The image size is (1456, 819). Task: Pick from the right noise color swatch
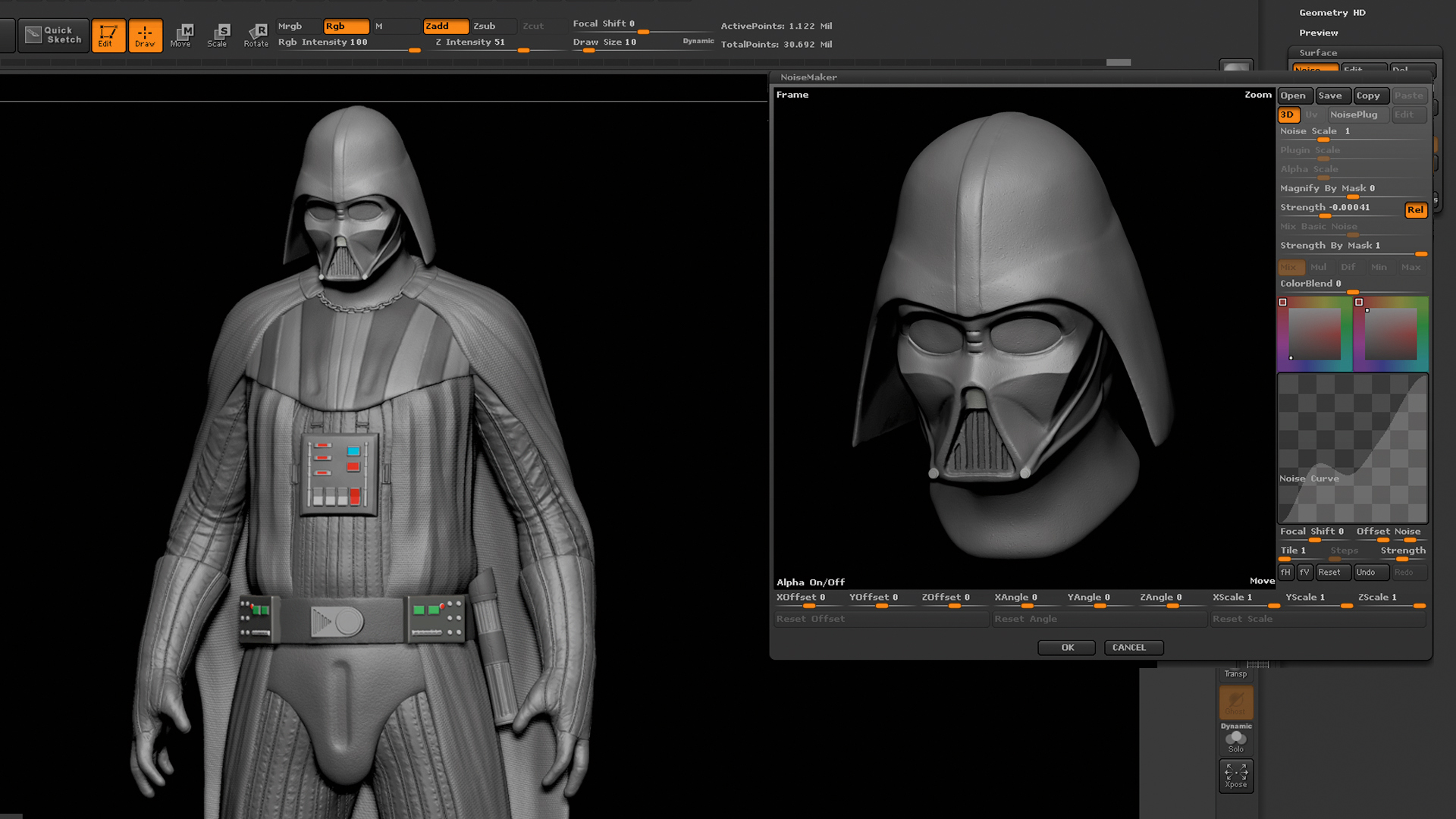(1391, 334)
